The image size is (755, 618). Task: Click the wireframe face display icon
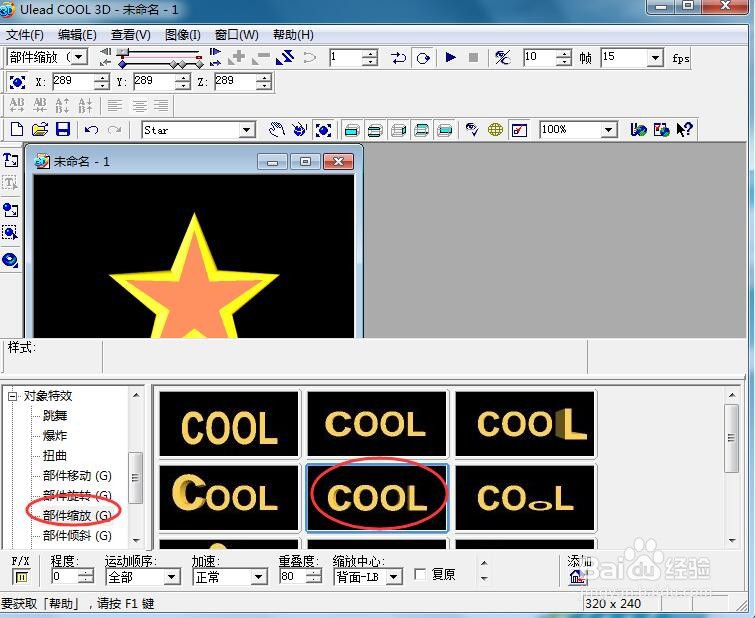(x=398, y=130)
